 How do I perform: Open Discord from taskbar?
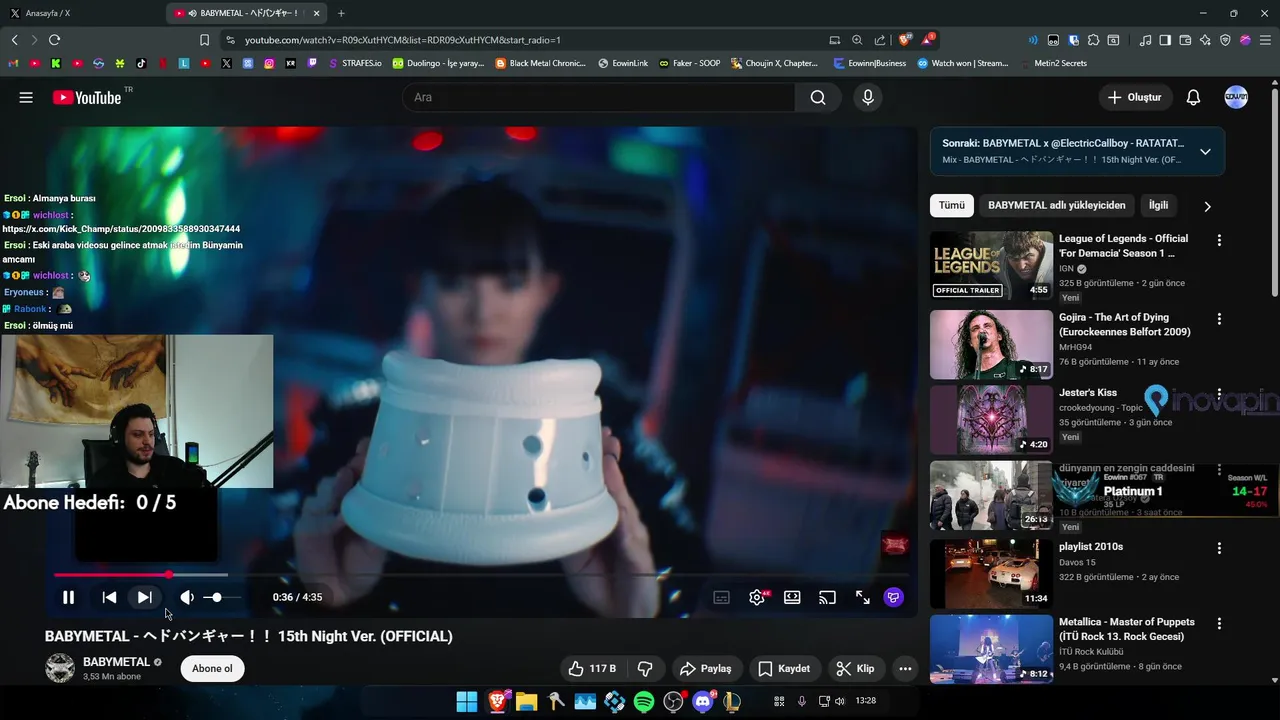(704, 701)
